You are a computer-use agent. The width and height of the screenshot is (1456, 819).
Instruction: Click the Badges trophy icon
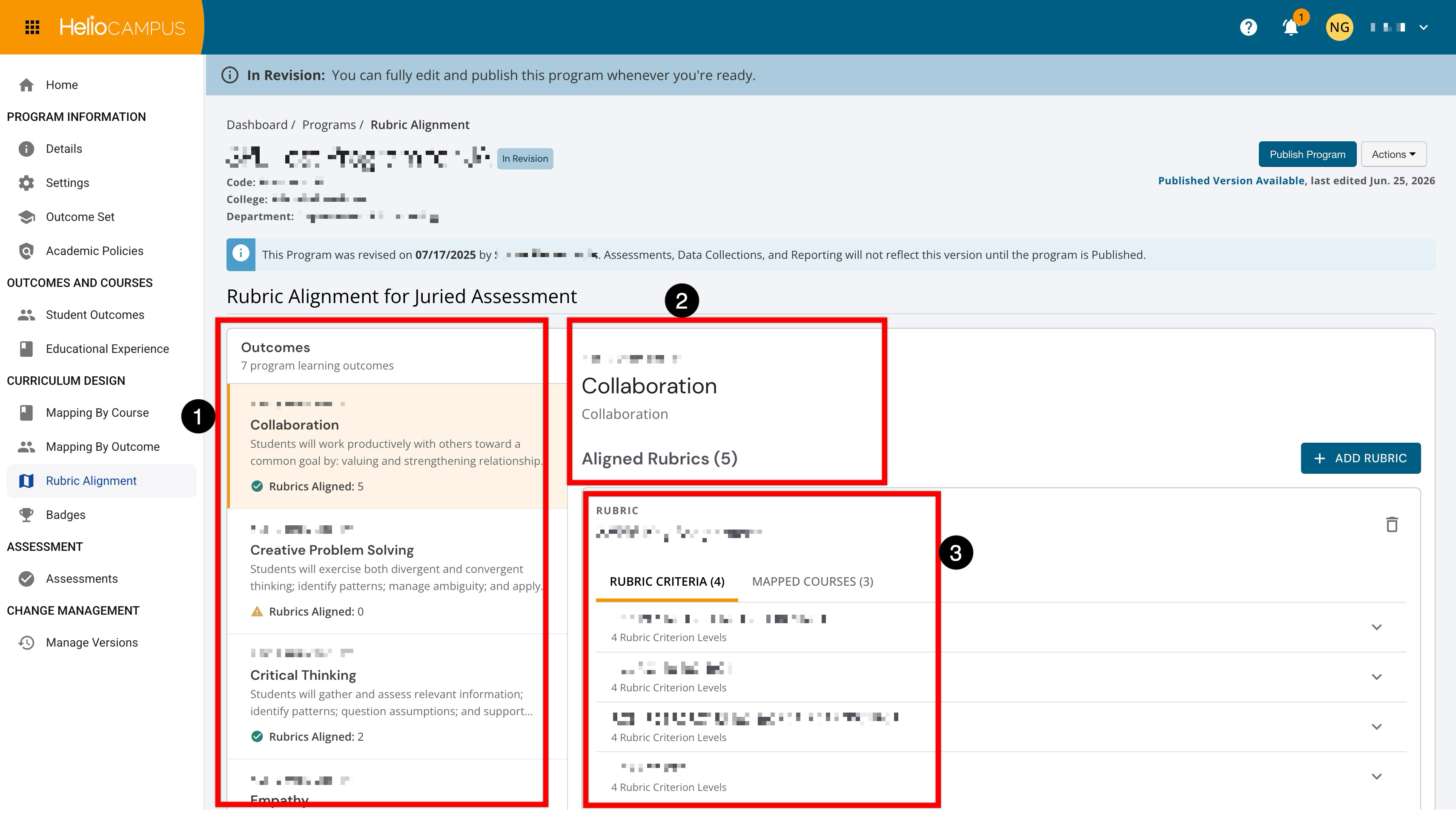click(26, 515)
